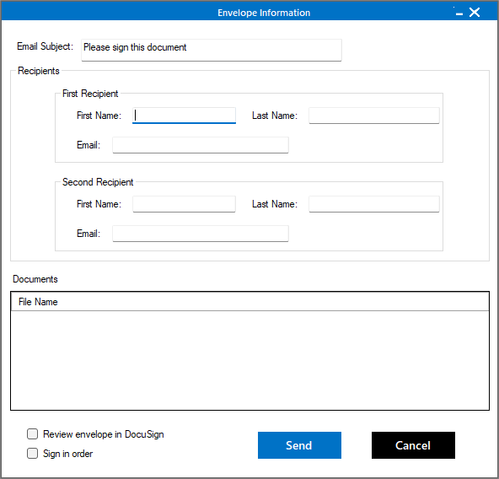Click the Email Subject text field
Viewport: 499px width, 479px height.
[x=211, y=50]
